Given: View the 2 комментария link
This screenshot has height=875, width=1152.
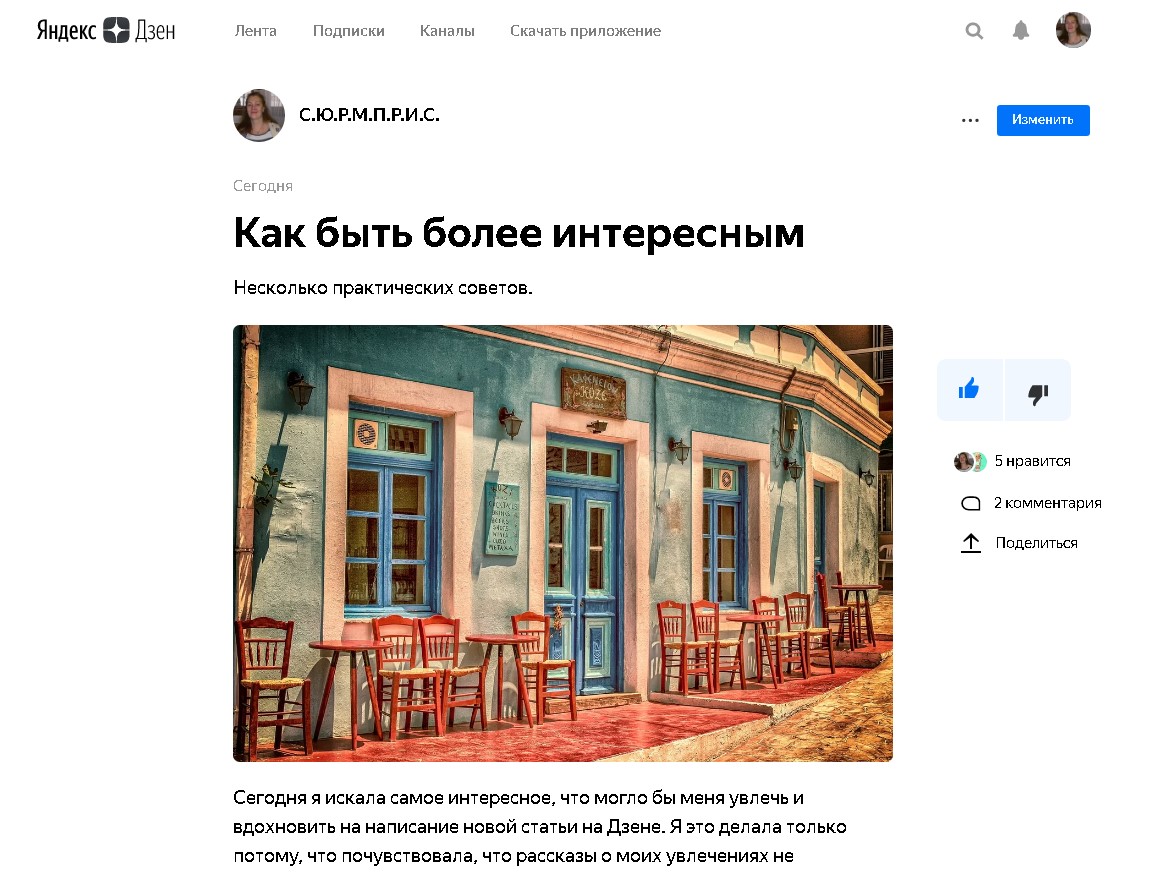Looking at the screenshot, I should (x=1048, y=503).
